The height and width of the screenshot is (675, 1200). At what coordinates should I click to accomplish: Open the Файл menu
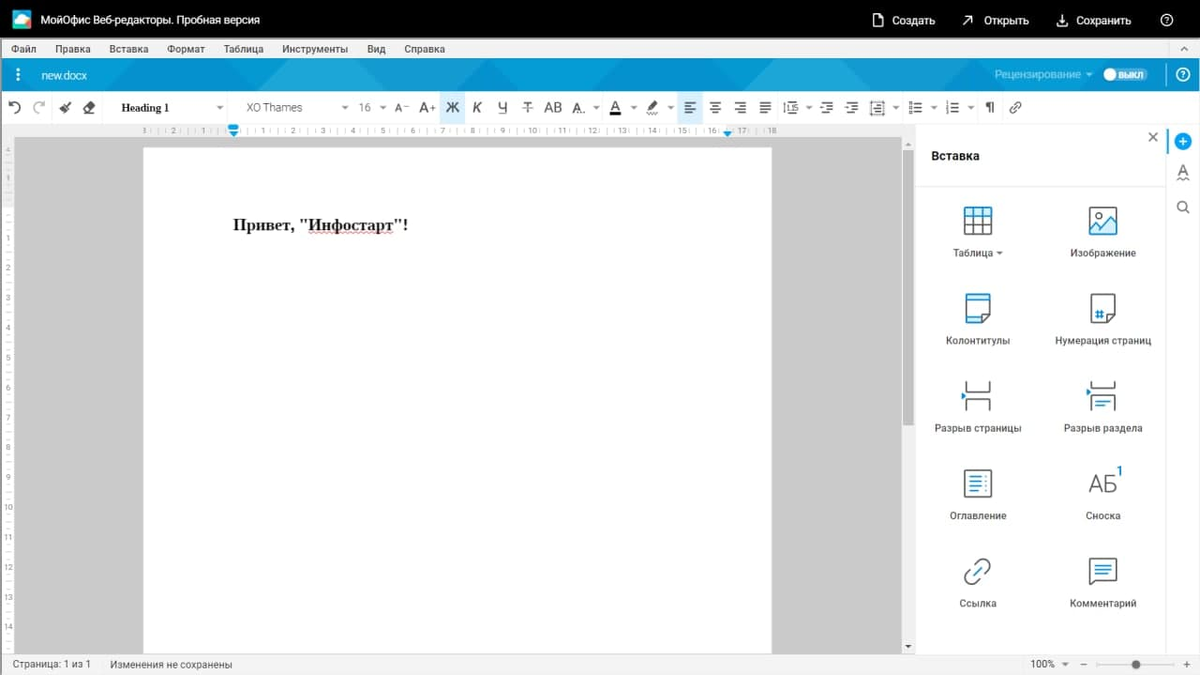[24, 49]
